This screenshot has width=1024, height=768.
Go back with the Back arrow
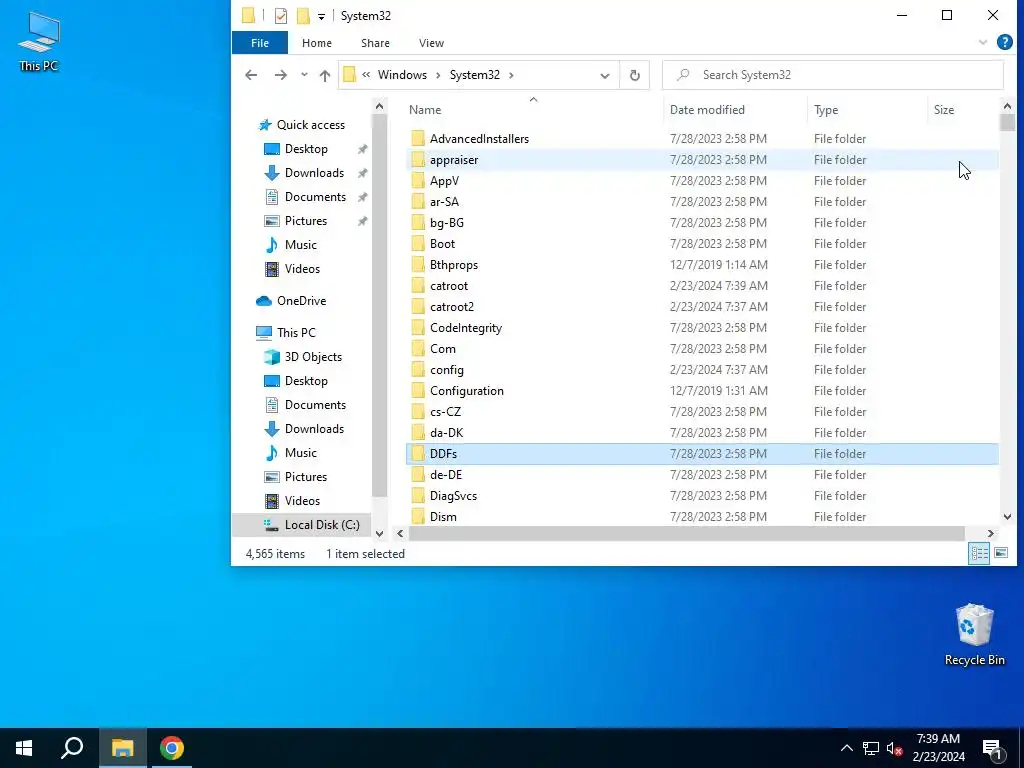tap(251, 75)
